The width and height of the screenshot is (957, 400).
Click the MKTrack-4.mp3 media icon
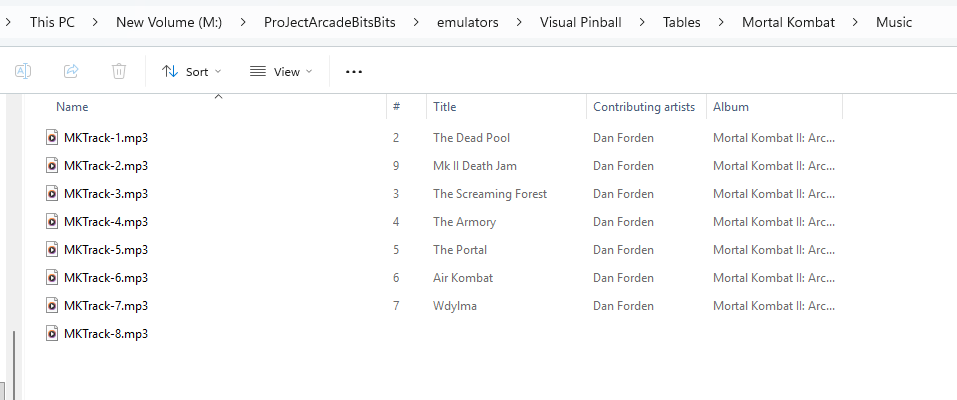click(x=52, y=222)
